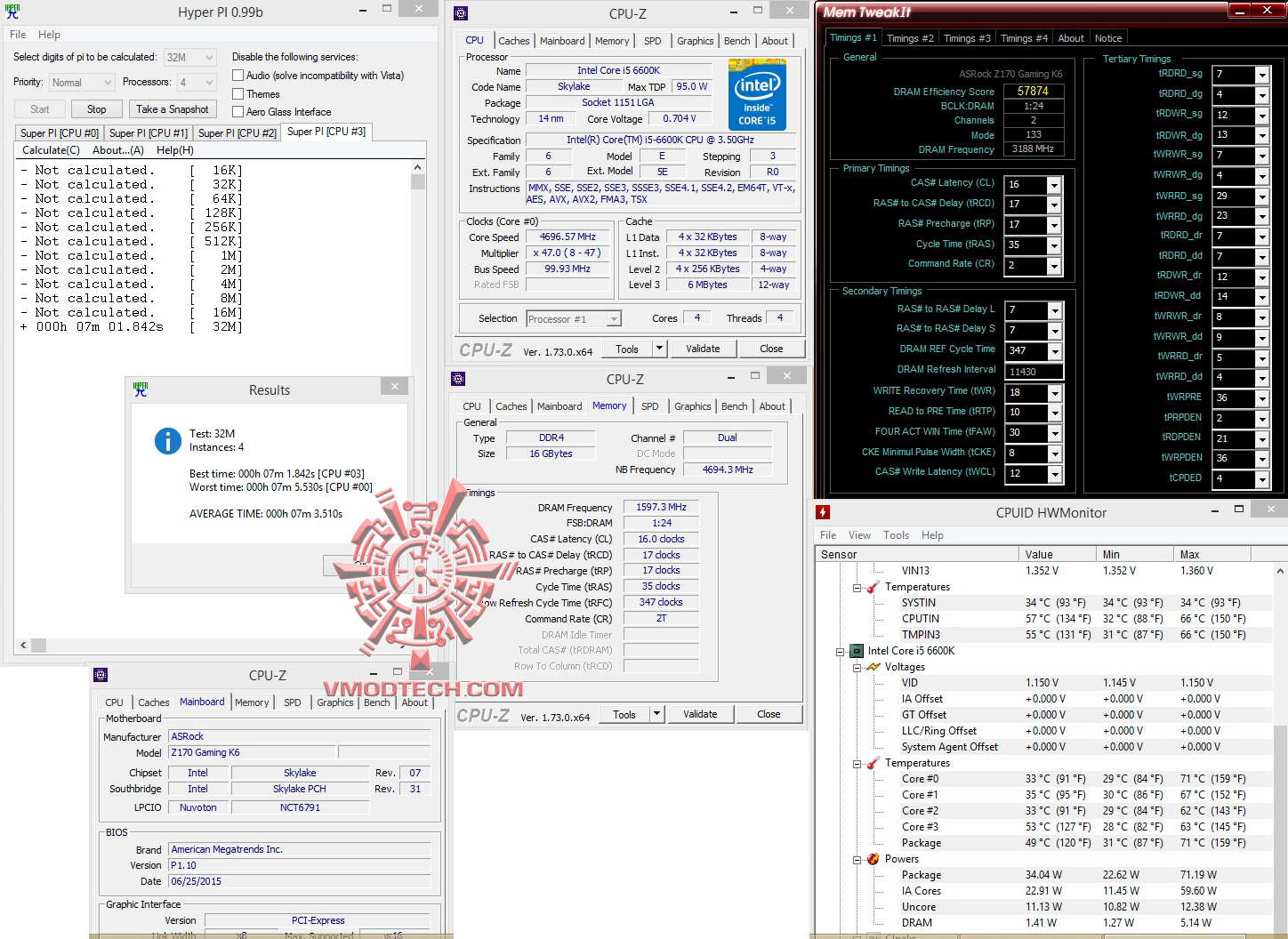Click the disabled Start button
This screenshot has height=939, width=1288.
click(x=40, y=109)
